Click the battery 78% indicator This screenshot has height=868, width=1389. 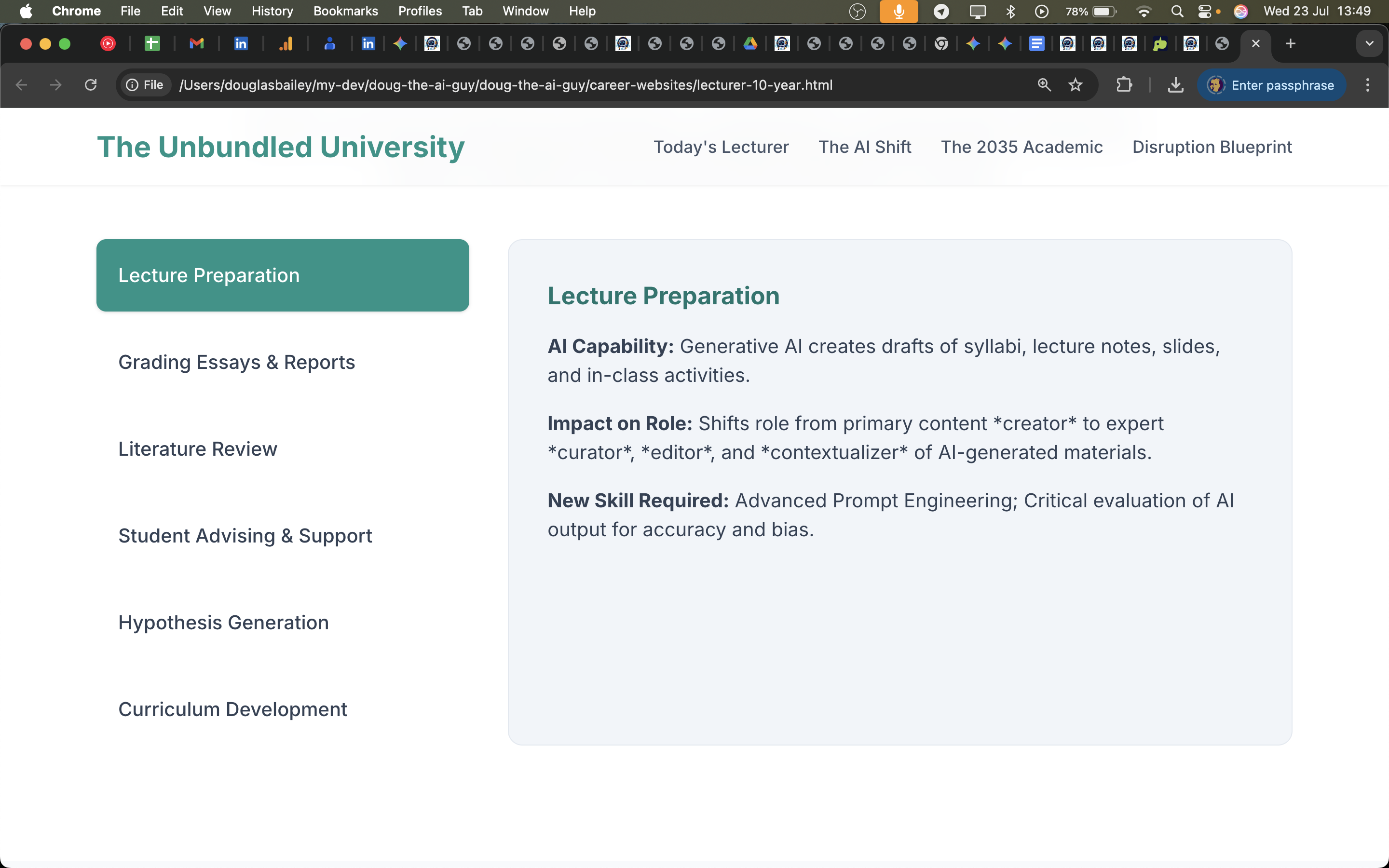(x=1090, y=11)
